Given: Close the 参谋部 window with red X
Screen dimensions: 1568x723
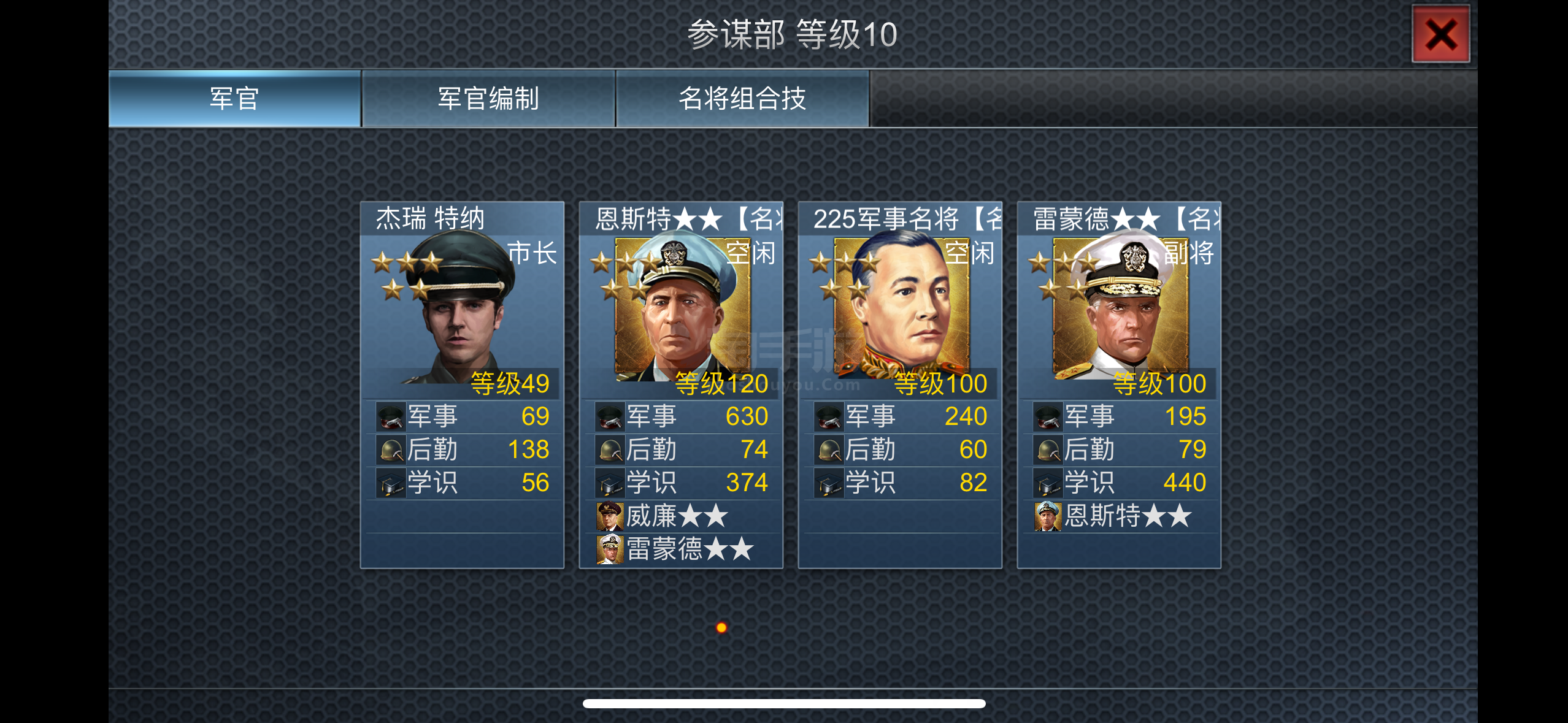Looking at the screenshot, I should 1440,34.
